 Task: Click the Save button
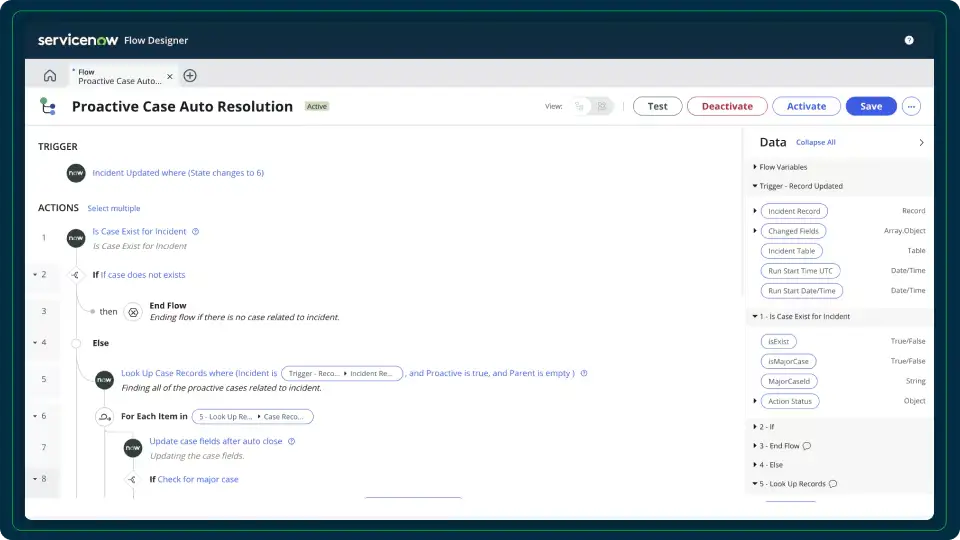pos(871,106)
